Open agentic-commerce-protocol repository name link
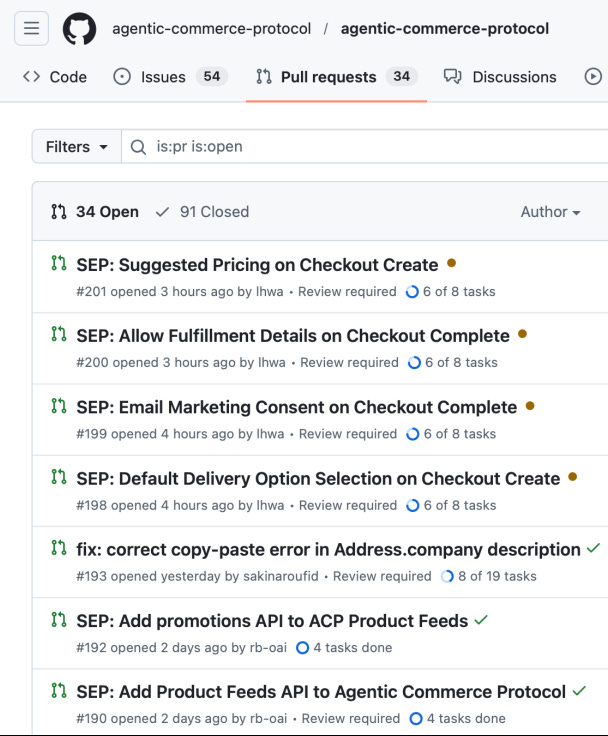The width and height of the screenshot is (608, 736). [x=445, y=29]
